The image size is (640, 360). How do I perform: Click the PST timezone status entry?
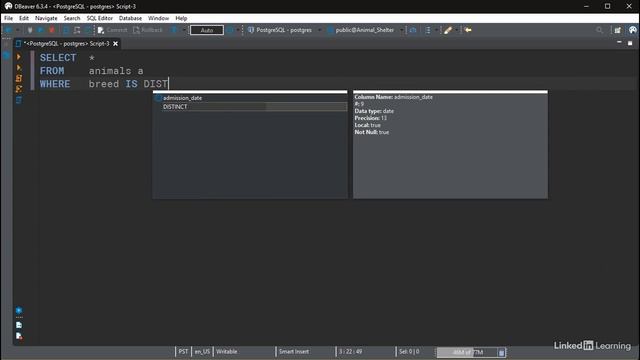pyautogui.click(x=183, y=351)
